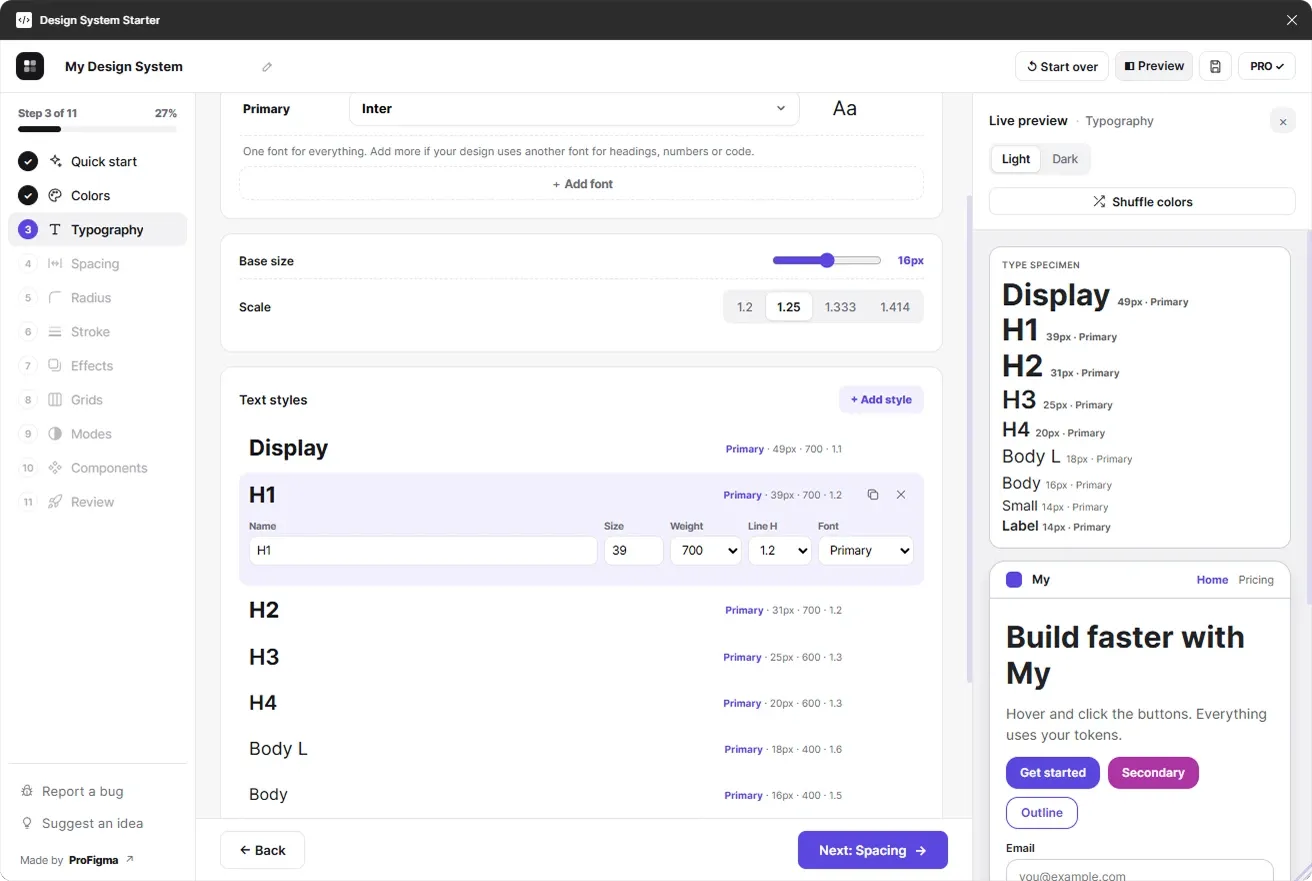
Task: Click the pencil icon to rename My Design System
Action: (267, 67)
